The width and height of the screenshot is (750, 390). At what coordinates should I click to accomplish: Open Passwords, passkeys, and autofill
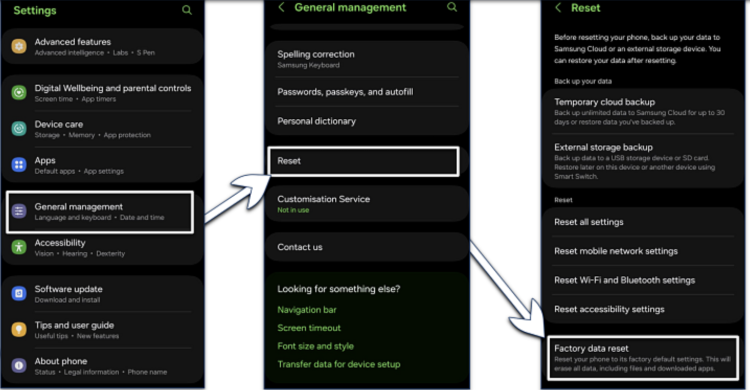367,92
